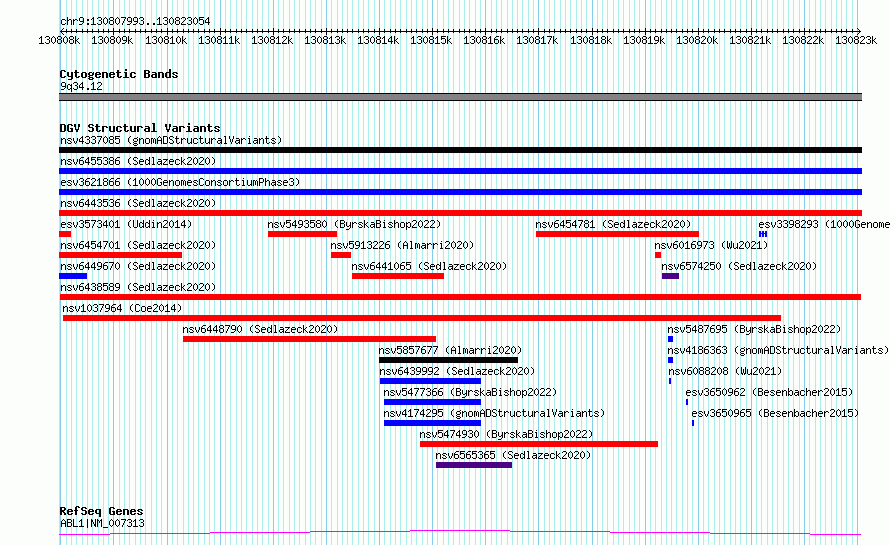
Task: Open nsv5474930 (ByrskaBishop2022) variant label
Action: pyautogui.click(x=506, y=434)
